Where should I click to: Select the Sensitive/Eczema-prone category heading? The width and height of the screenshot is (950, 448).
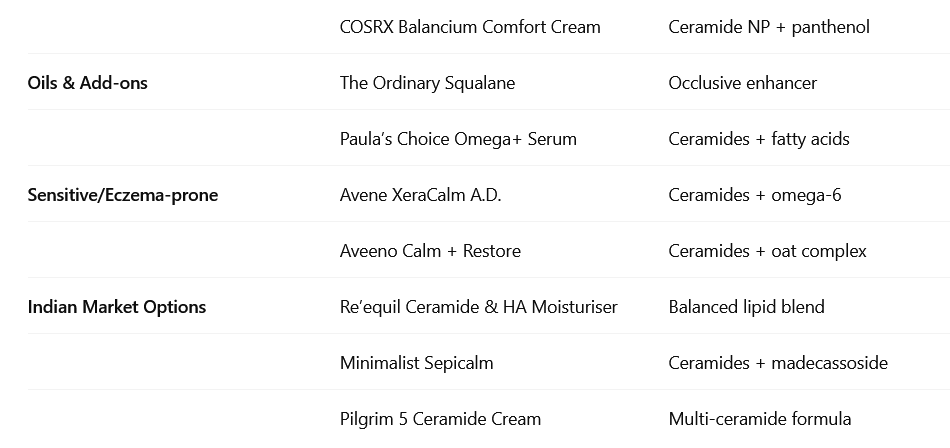[x=123, y=195]
